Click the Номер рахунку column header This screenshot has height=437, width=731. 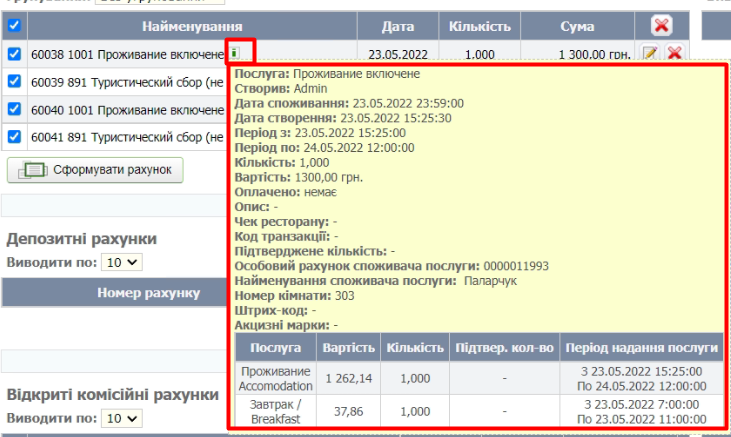149,293
